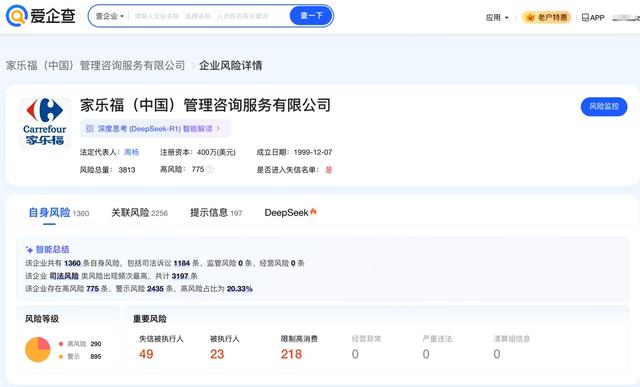Click the 注册资本 400万(美元) value
This screenshot has width=640, height=387.
pos(216,152)
